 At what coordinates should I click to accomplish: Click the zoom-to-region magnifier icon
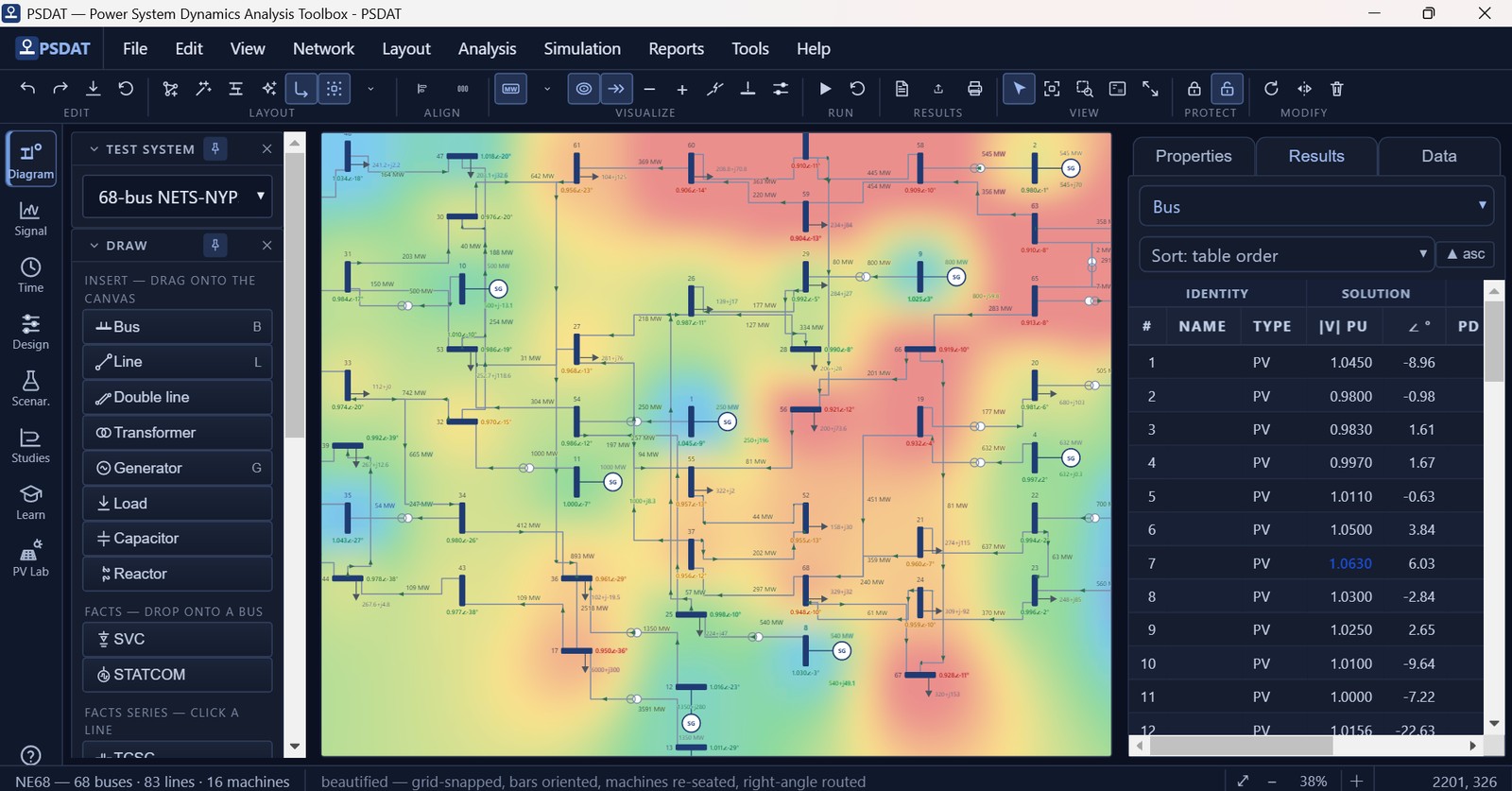(x=1085, y=89)
